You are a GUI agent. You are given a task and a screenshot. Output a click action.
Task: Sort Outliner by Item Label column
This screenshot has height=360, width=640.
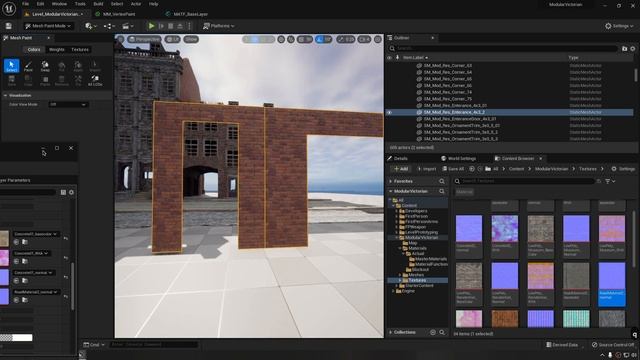(x=416, y=58)
